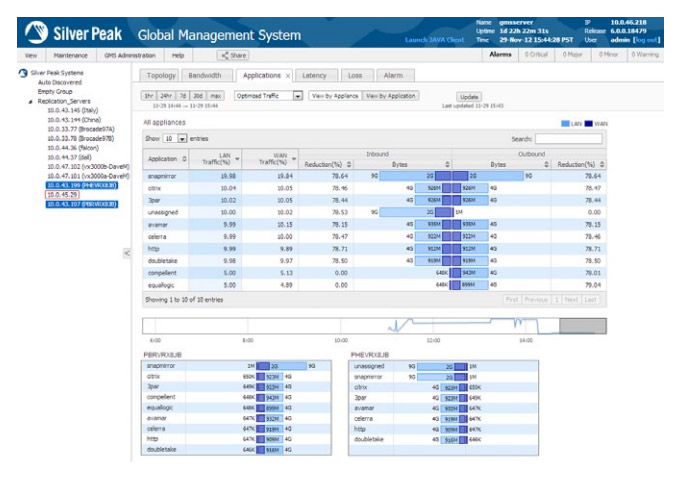Switch to the Alarm tab
This screenshot has height=481, width=682.
point(393,76)
